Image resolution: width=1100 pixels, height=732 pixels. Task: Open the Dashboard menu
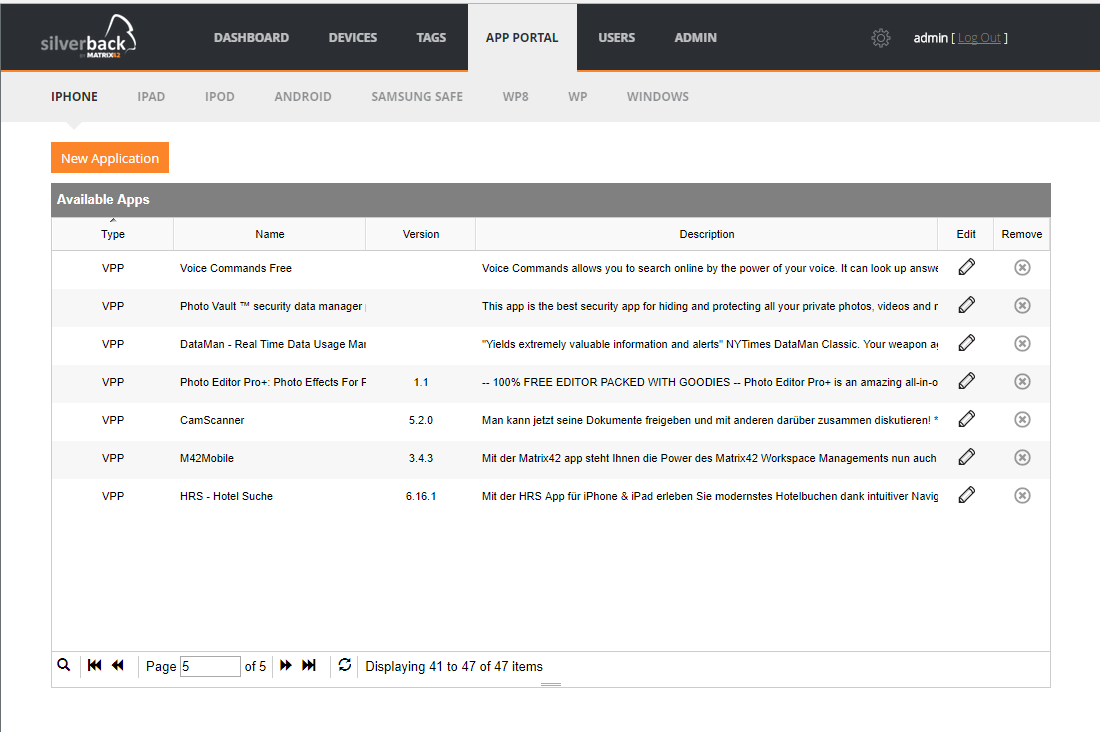tap(251, 38)
